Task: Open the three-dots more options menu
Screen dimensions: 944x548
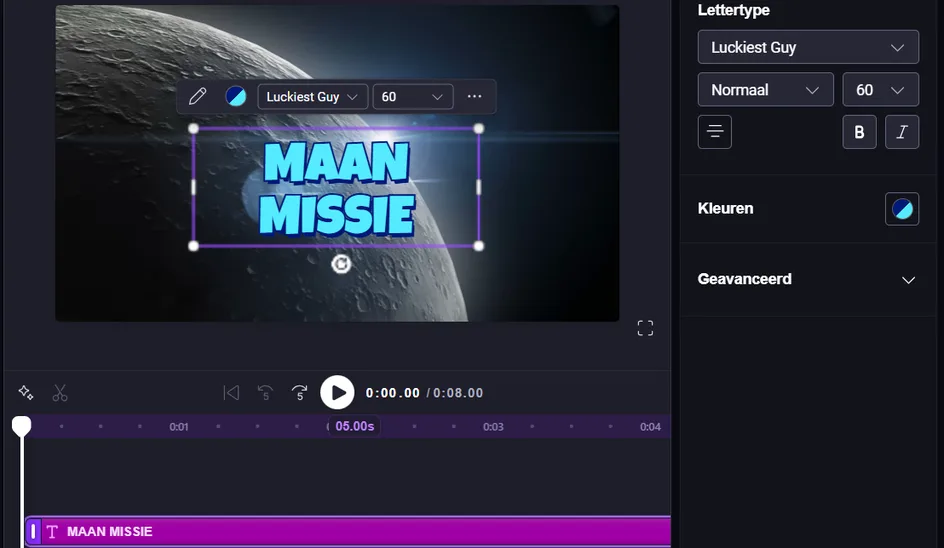Action: tap(474, 96)
